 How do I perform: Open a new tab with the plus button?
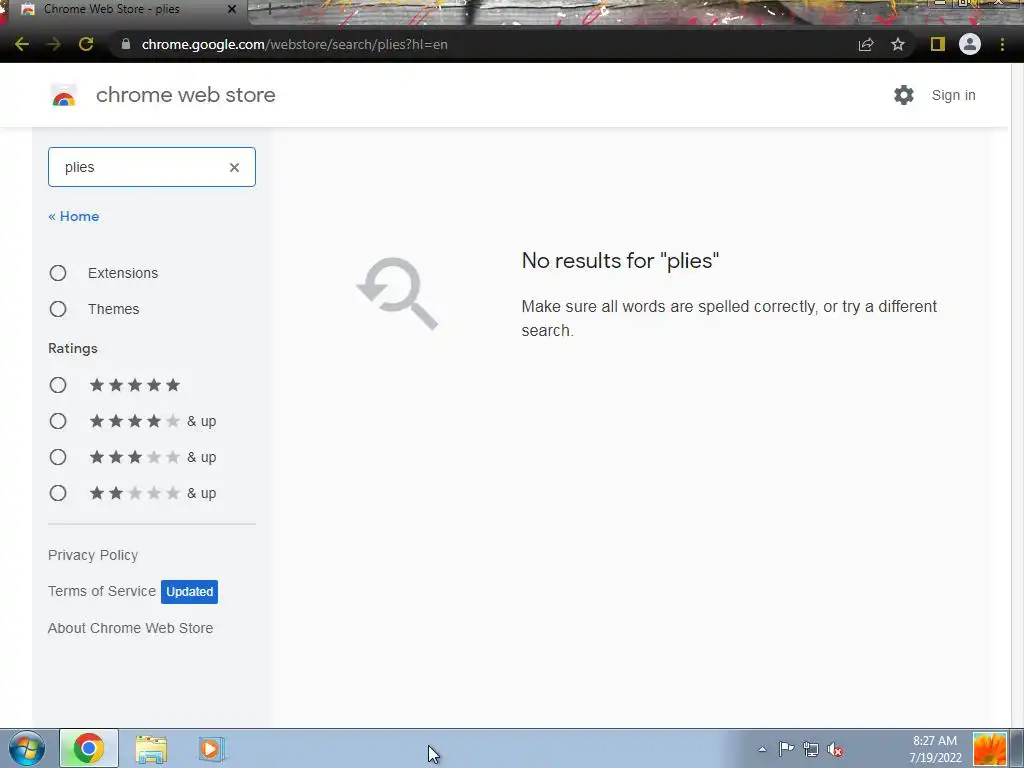pyautogui.click(x=269, y=8)
